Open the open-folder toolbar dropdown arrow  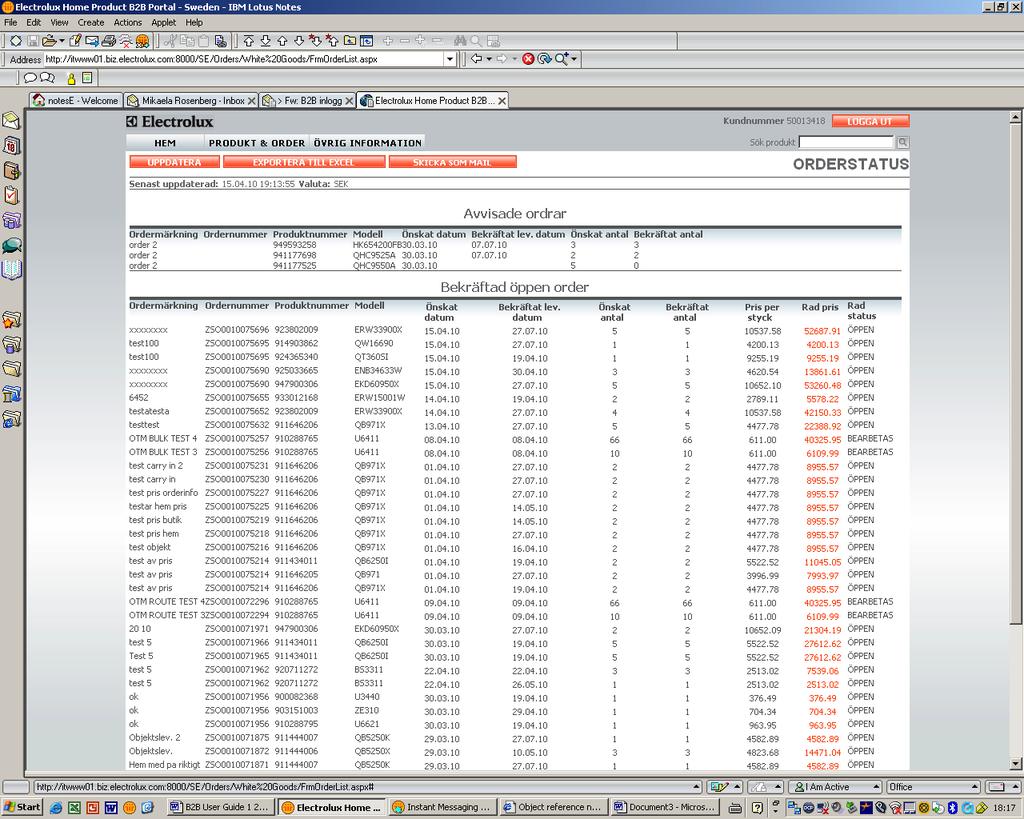coord(61,40)
